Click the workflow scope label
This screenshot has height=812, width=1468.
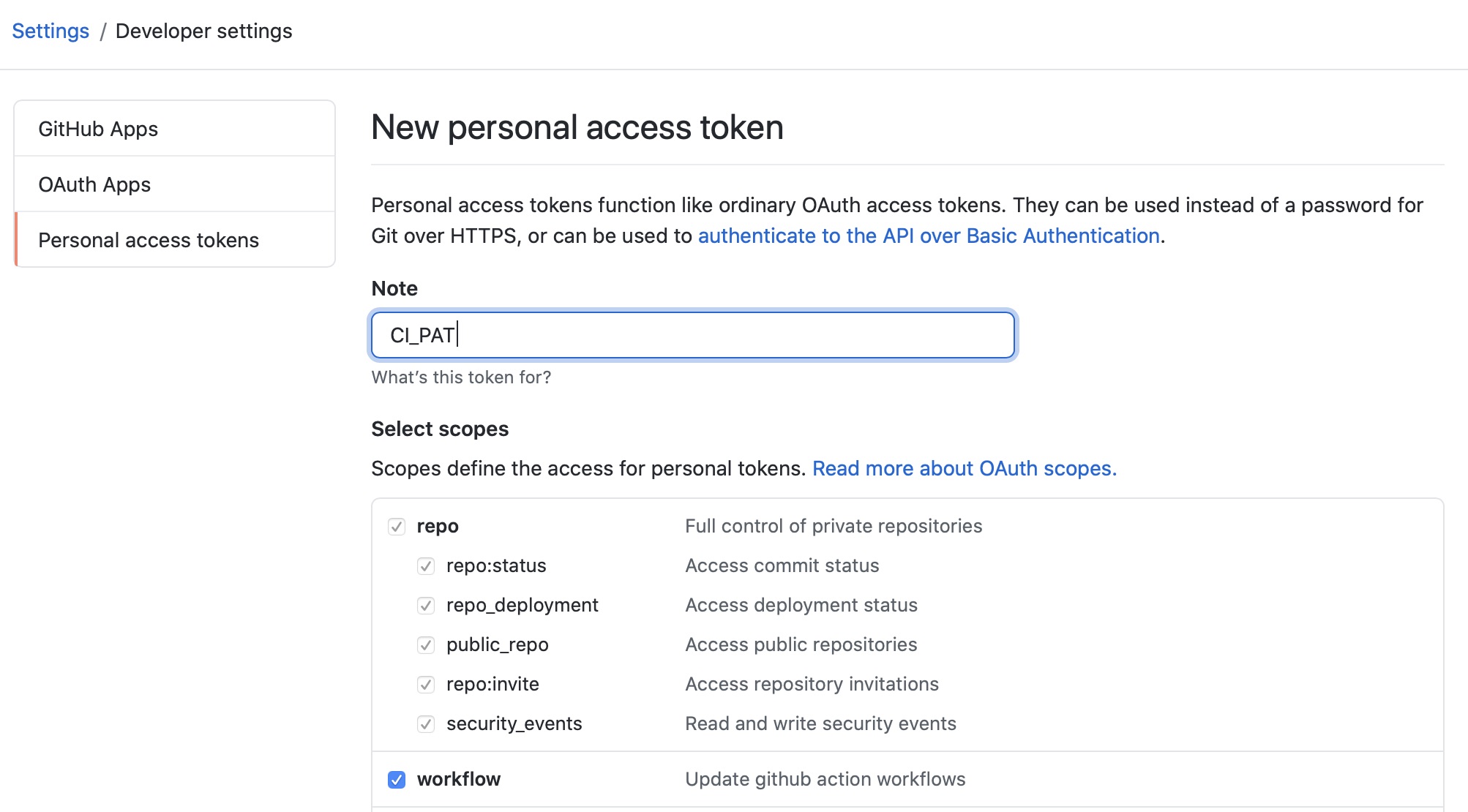click(459, 779)
